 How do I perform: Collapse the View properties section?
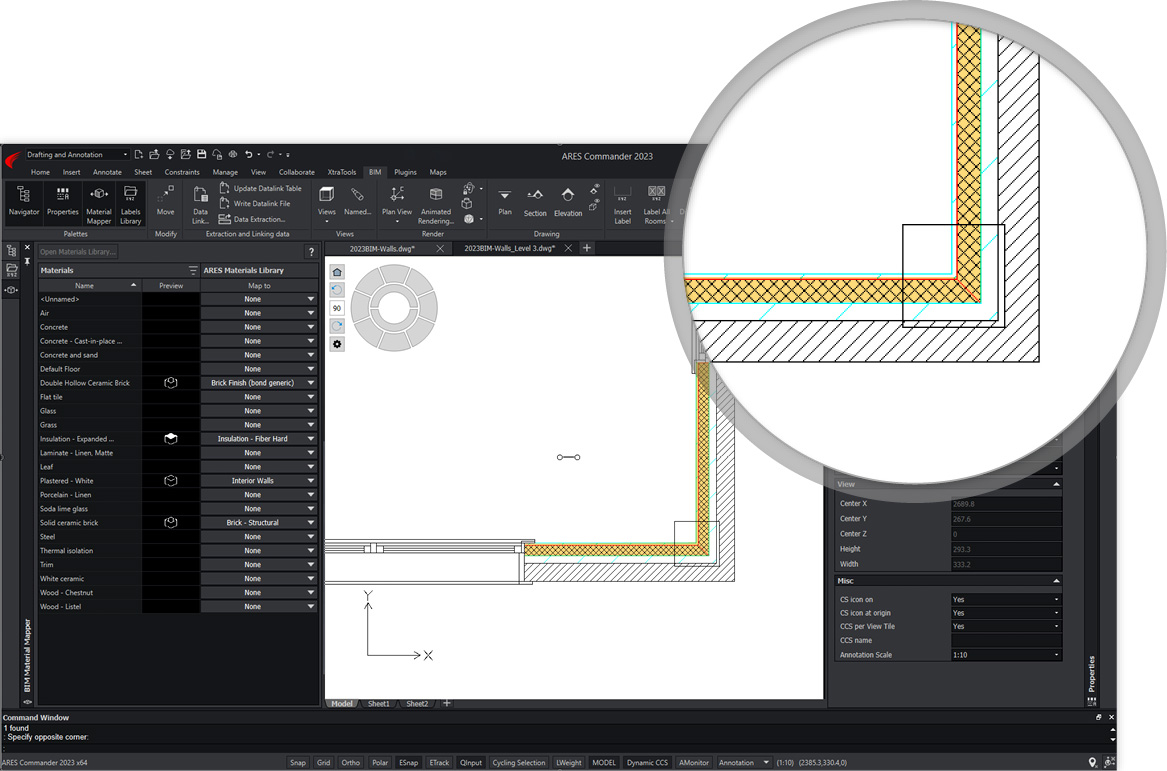[1056, 484]
